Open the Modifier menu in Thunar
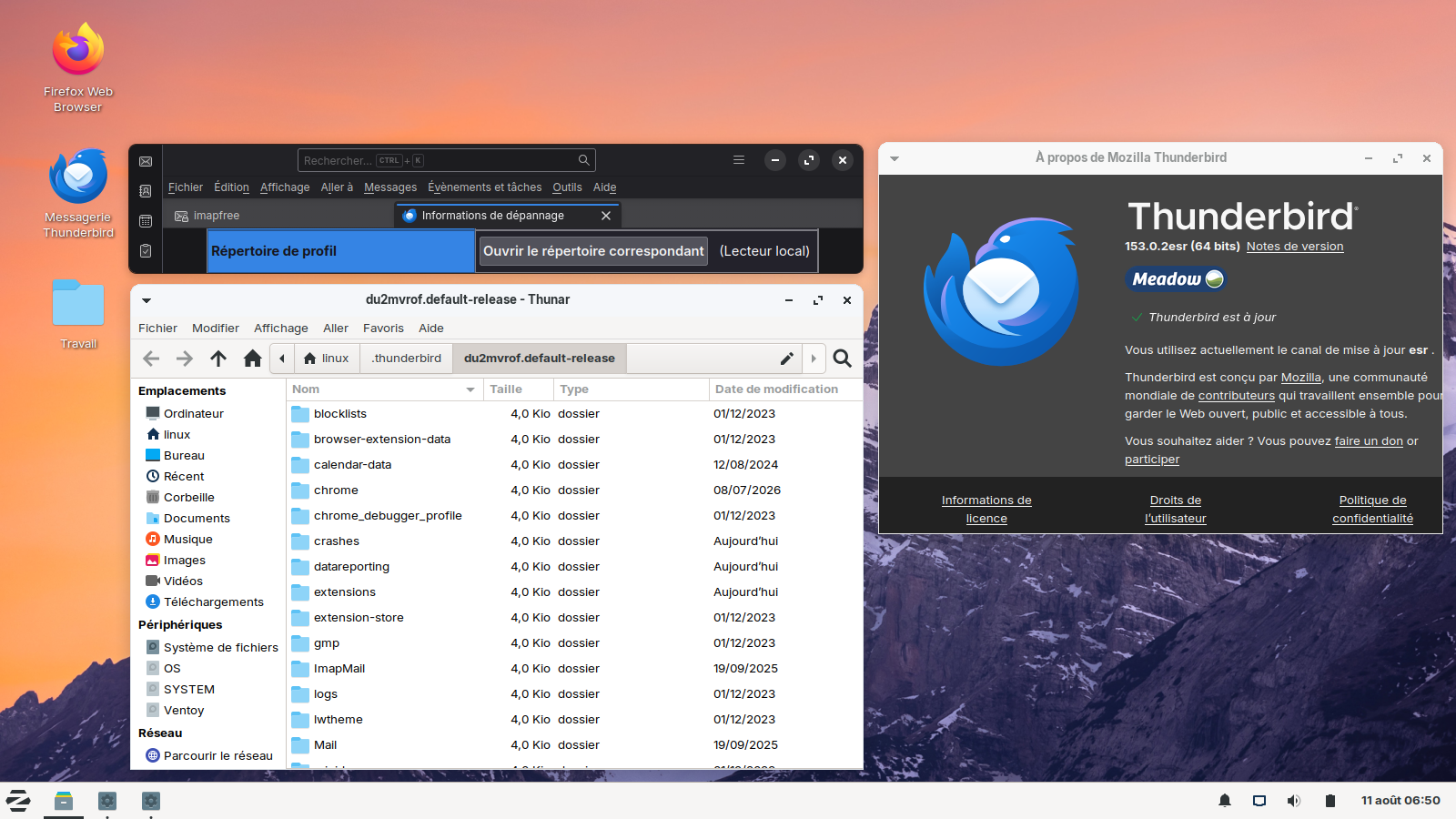This screenshot has height=819, width=1456. coord(216,329)
